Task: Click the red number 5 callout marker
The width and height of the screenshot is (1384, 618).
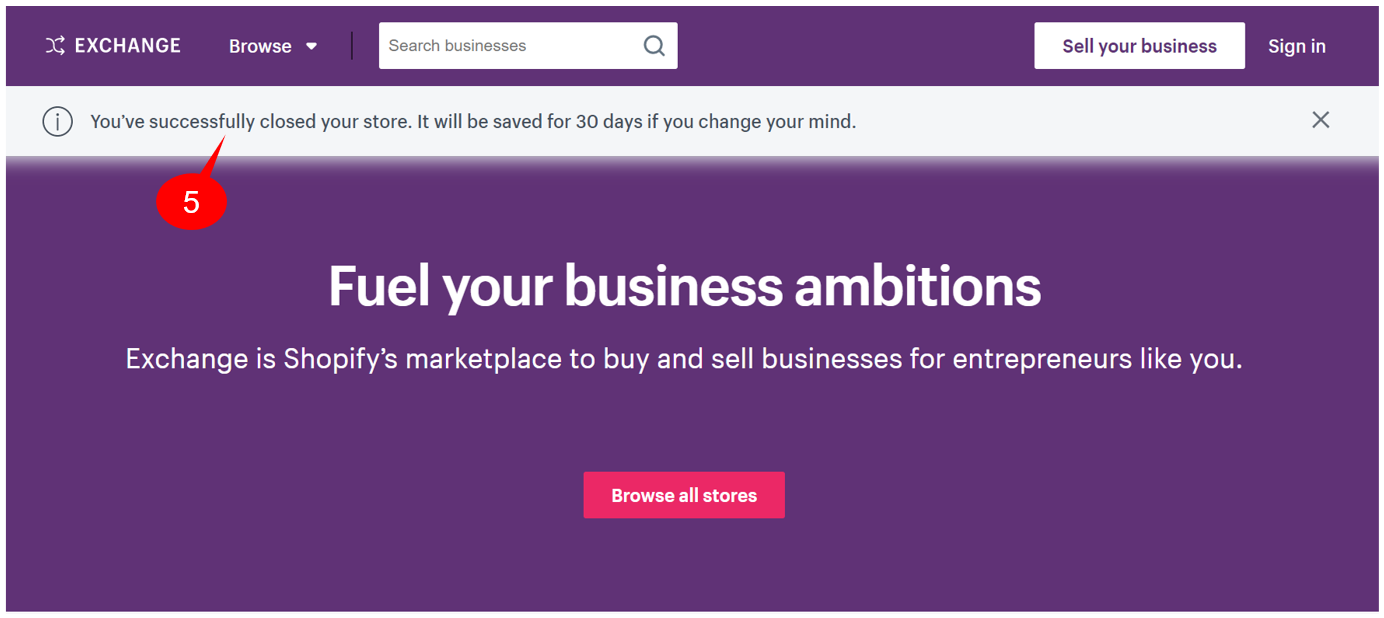Action: [x=192, y=202]
